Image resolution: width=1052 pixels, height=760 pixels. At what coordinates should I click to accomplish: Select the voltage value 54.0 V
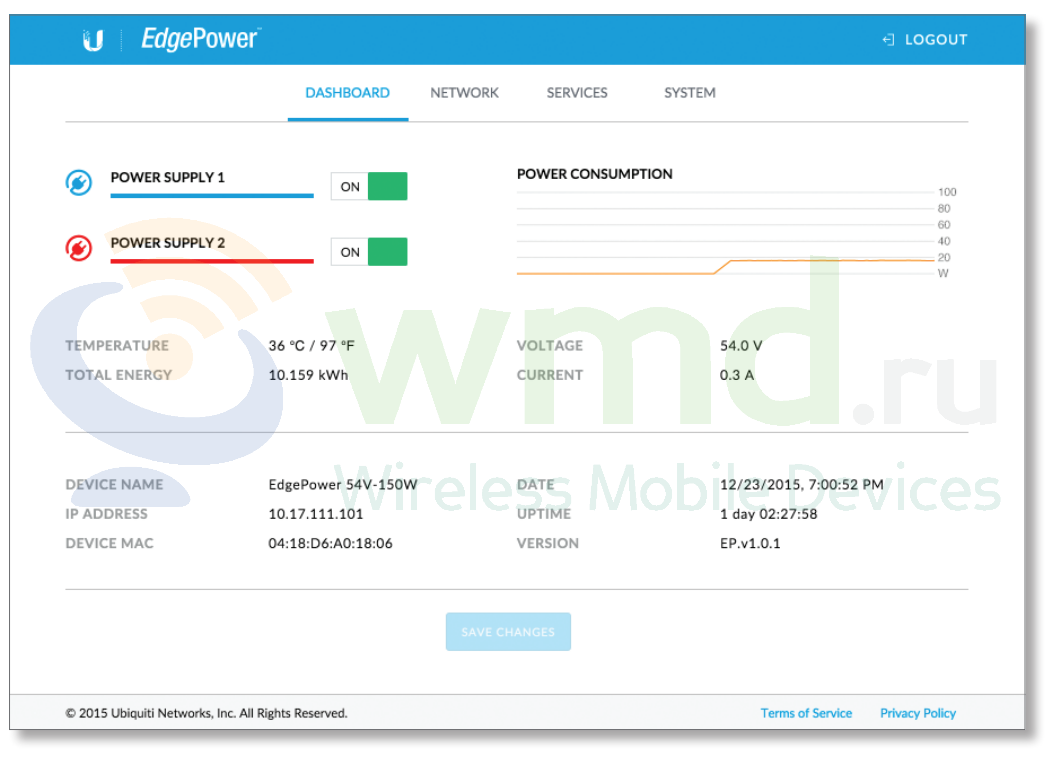741,345
